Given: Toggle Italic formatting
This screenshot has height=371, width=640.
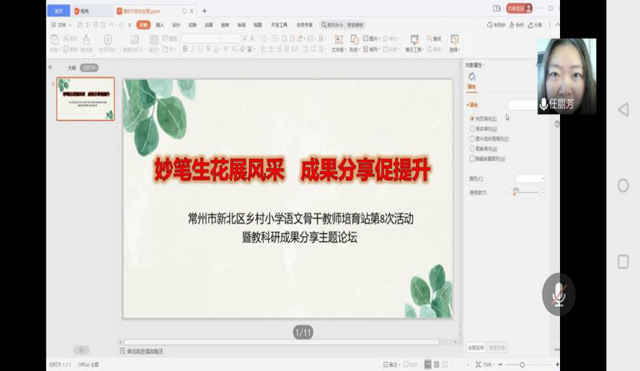Looking at the screenshot, I should pos(193,49).
